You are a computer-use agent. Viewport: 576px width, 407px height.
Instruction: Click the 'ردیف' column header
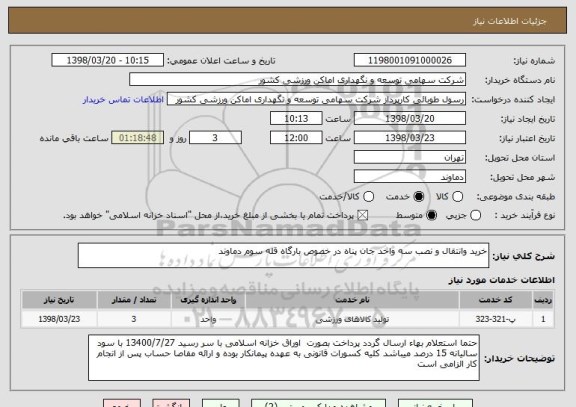[543, 300]
